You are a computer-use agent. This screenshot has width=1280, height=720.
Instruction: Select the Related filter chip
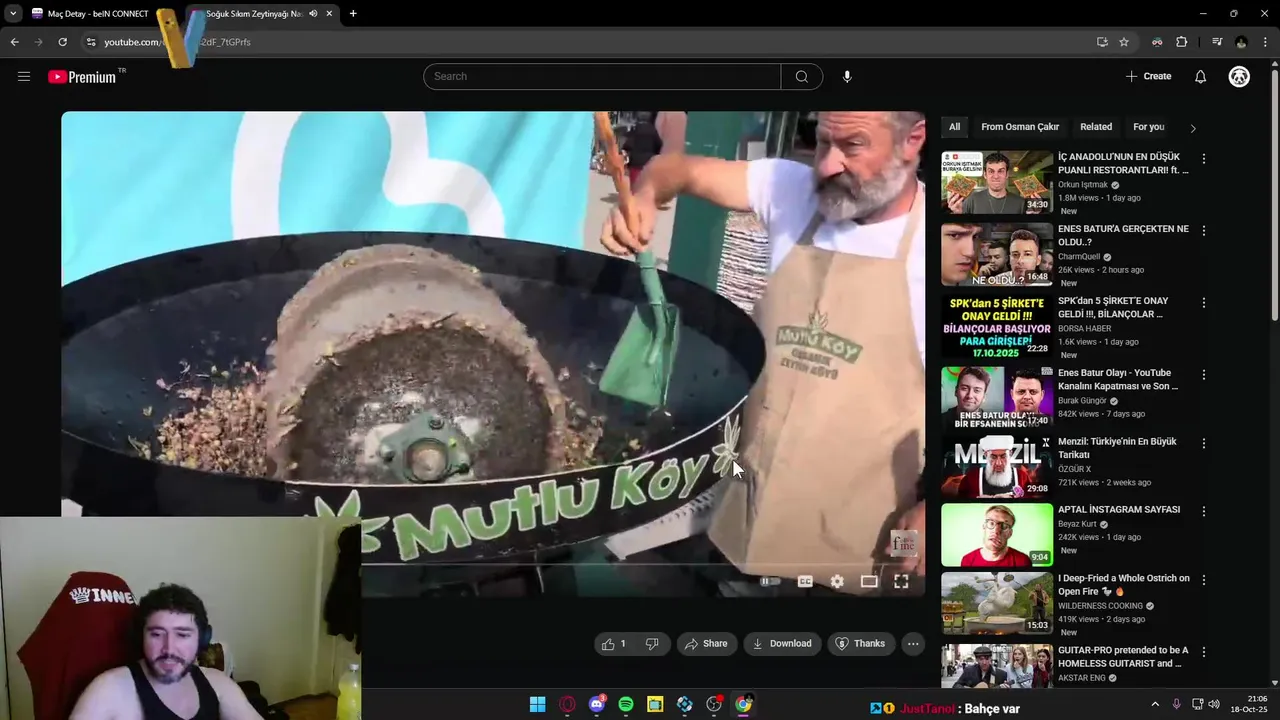pyautogui.click(x=1096, y=127)
